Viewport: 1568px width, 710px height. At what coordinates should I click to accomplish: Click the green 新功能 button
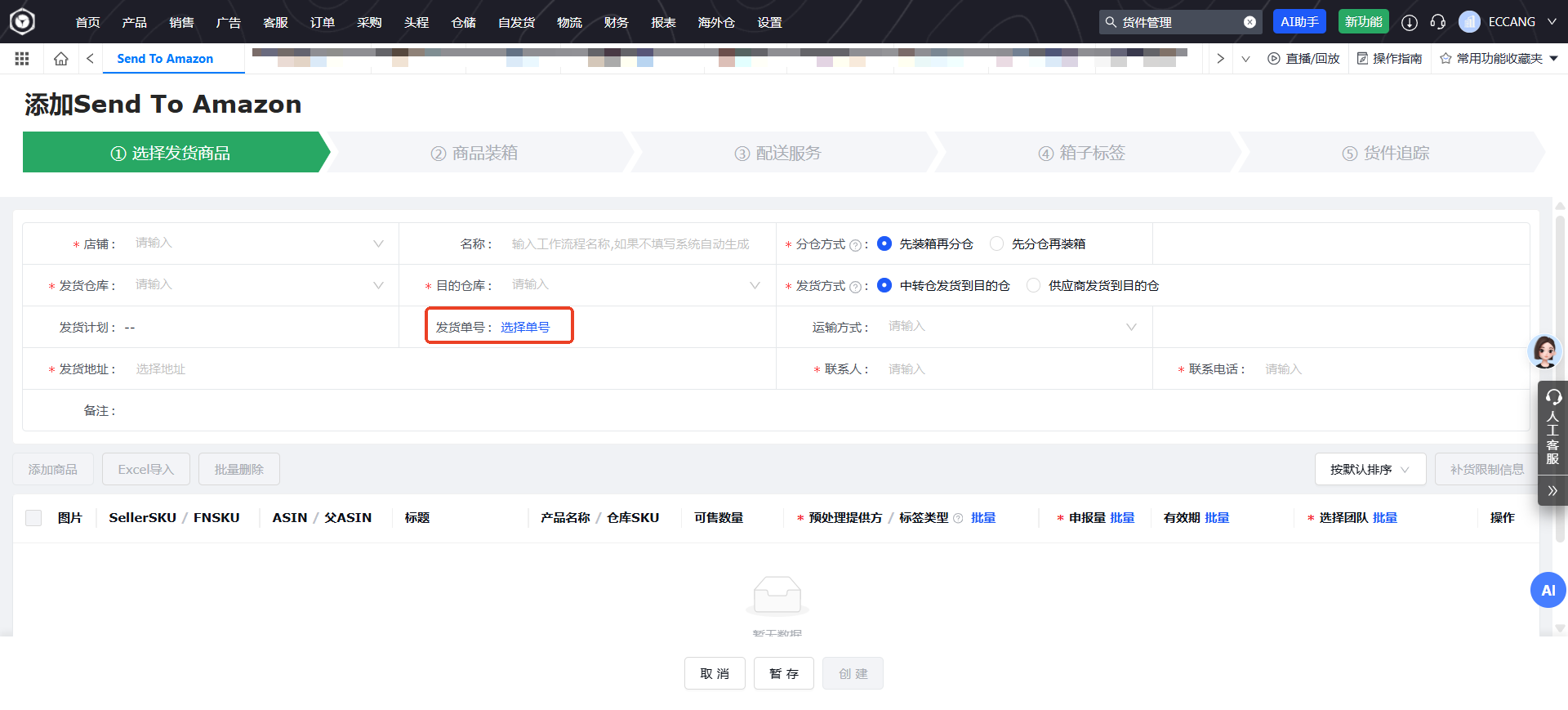1364,22
